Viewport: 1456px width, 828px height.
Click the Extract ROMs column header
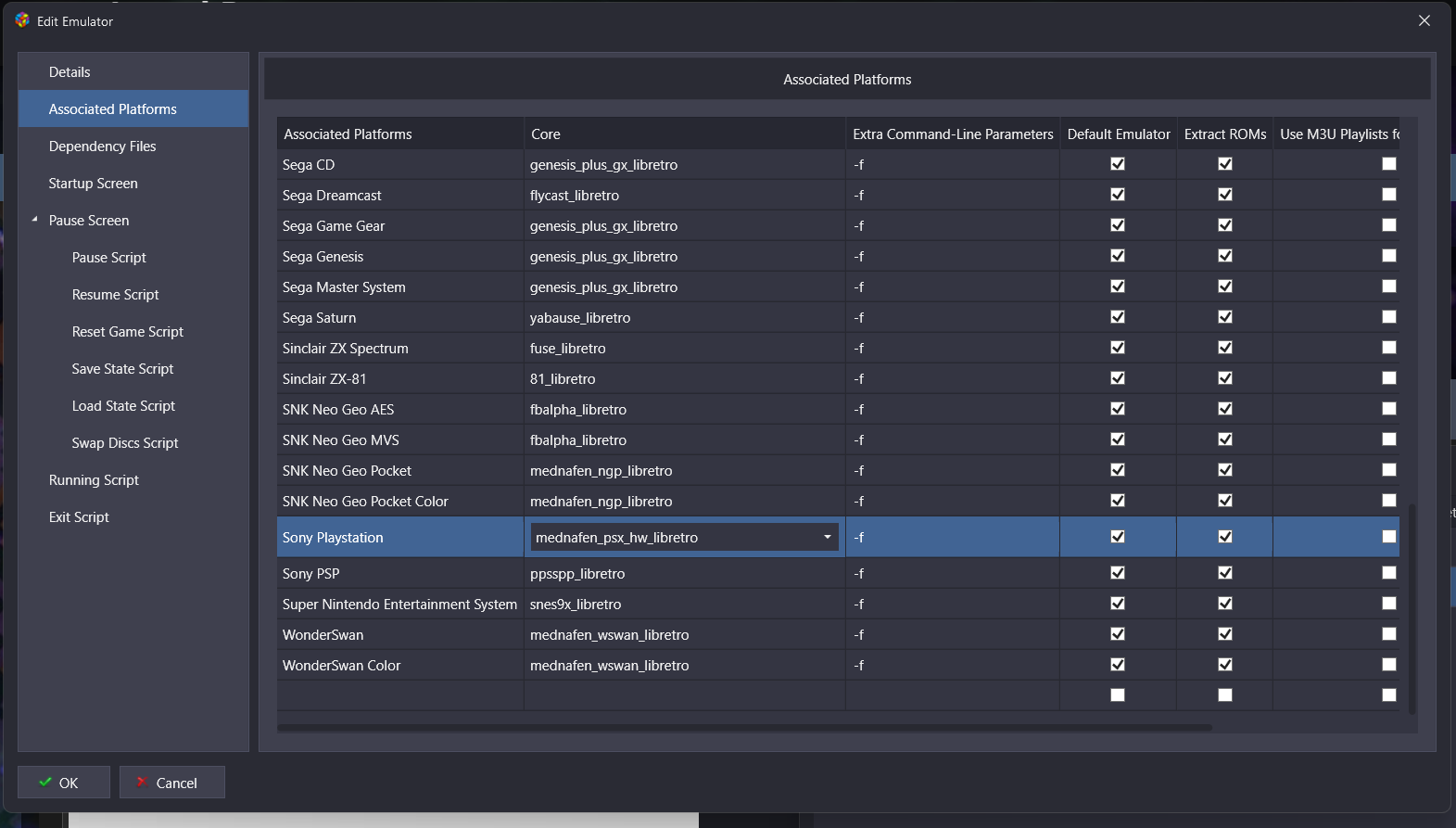(1225, 134)
